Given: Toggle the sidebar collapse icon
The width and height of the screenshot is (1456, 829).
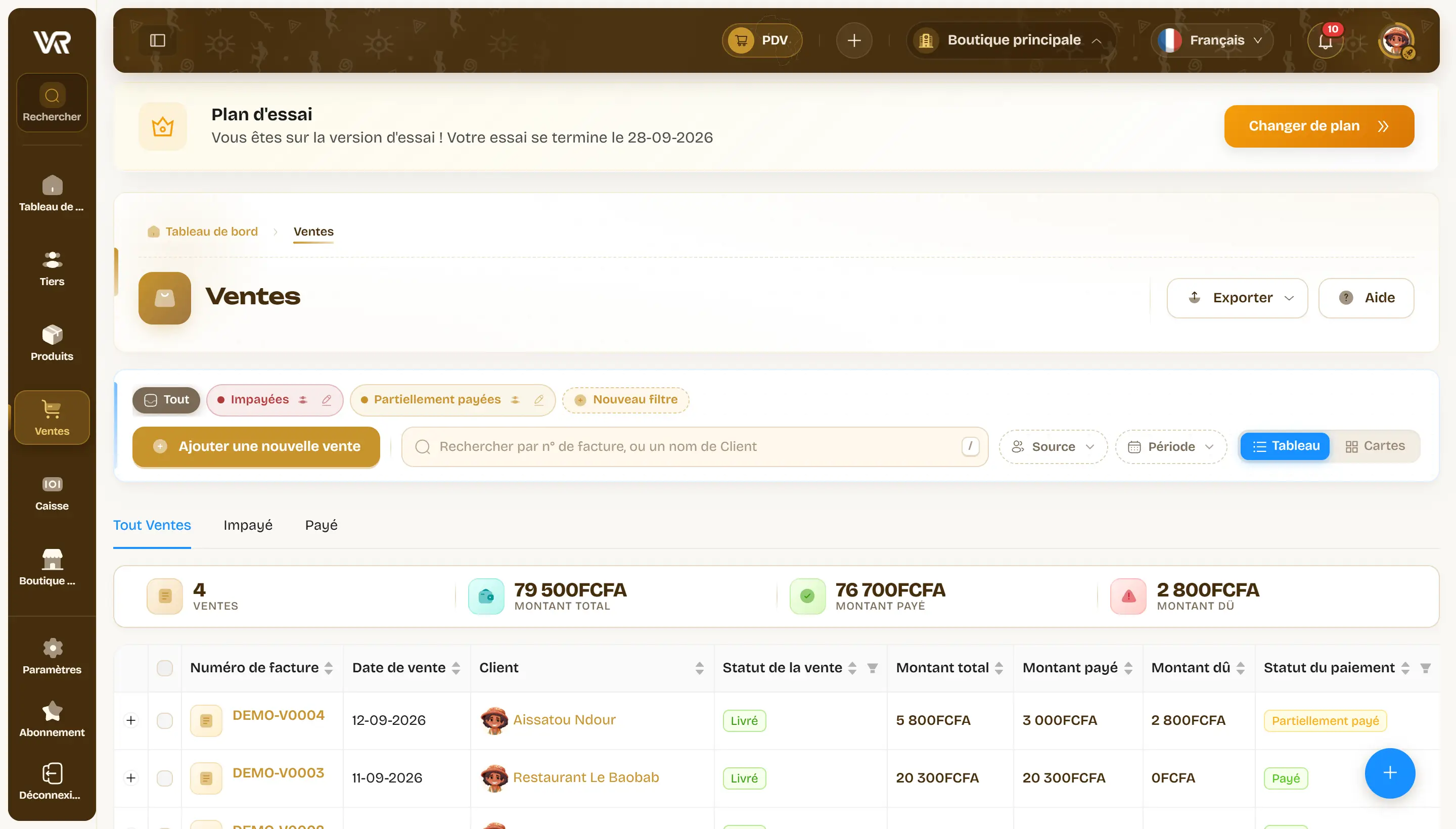Looking at the screenshot, I should pos(157,40).
